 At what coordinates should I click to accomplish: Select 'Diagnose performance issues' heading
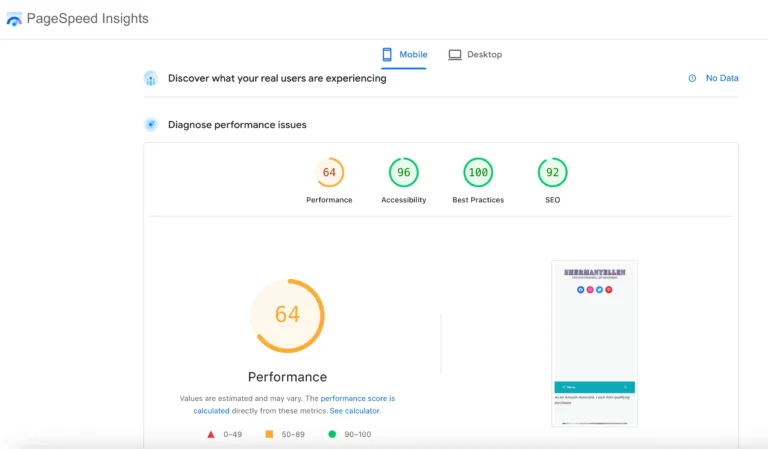click(237, 125)
